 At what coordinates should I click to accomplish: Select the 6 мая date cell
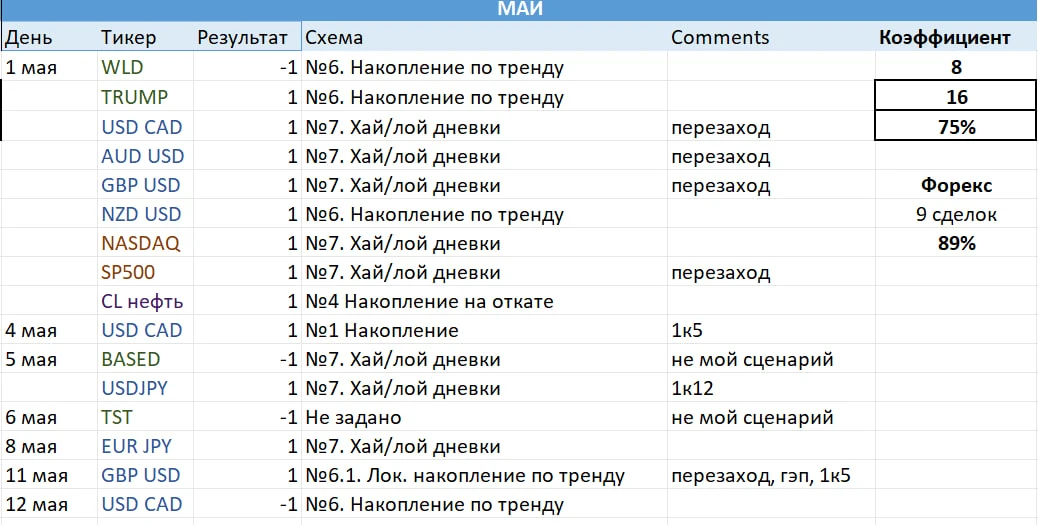(49, 417)
